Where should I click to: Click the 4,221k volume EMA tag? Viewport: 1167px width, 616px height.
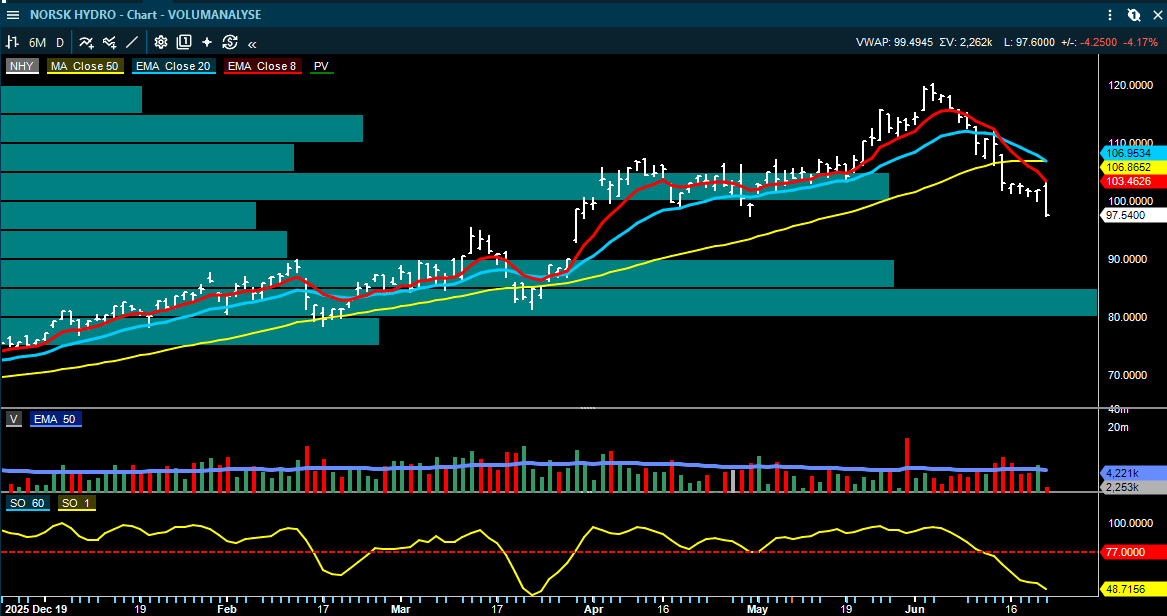click(1132, 472)
